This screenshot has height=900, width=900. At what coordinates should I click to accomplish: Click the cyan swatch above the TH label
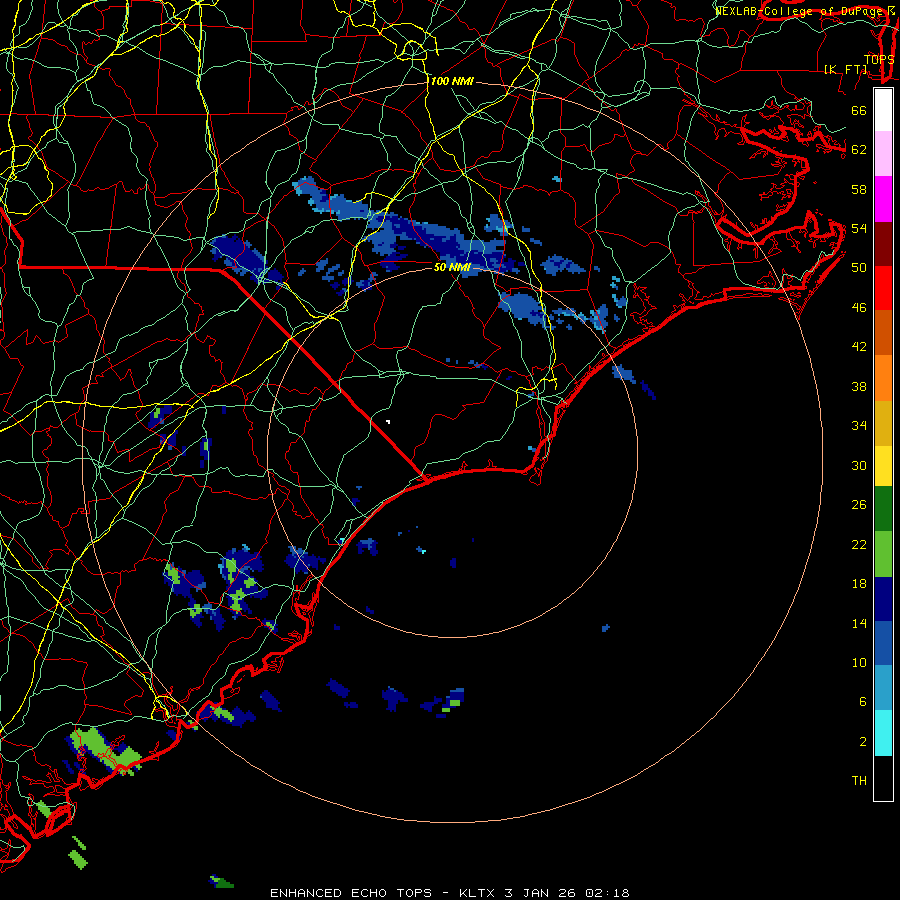[x=883, y=733]
